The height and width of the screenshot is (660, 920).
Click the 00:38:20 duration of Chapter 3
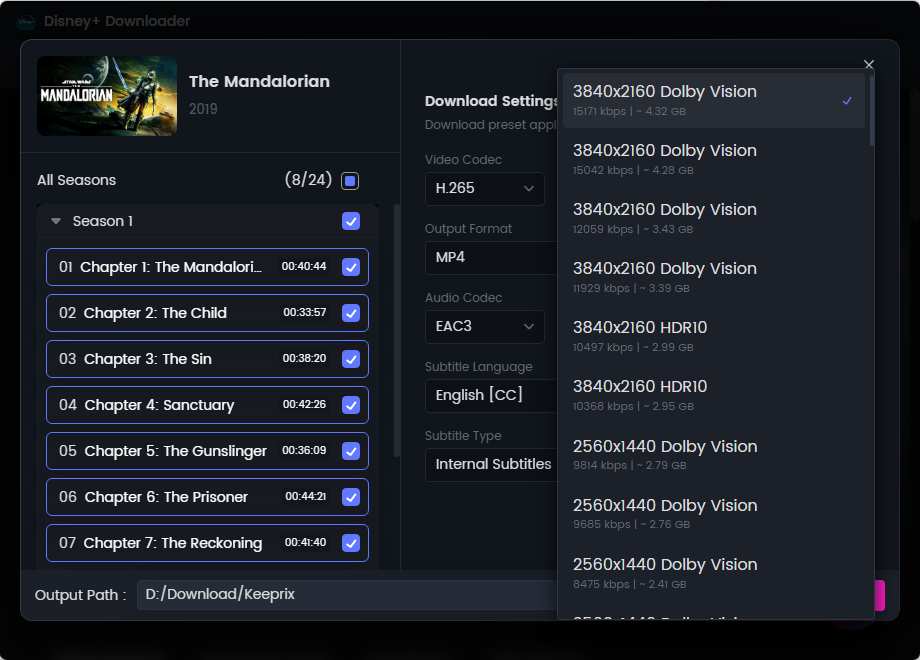pos(305,358)
